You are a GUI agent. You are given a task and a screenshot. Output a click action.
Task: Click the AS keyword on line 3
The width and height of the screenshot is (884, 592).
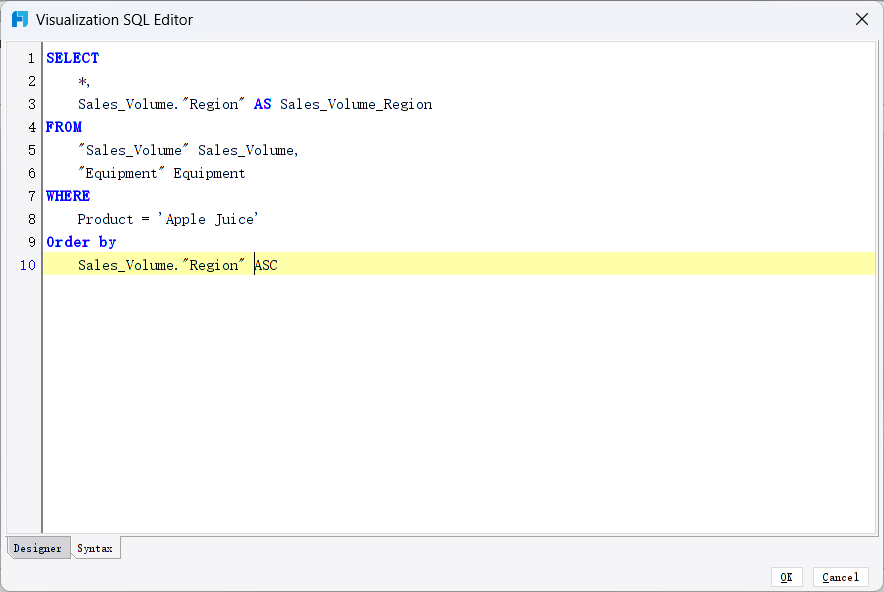[x=263, y=104]
